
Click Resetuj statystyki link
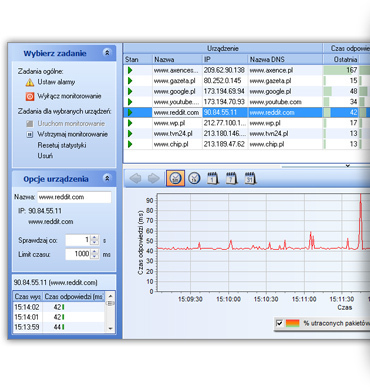pyautogui.click(x=62, y=145)
